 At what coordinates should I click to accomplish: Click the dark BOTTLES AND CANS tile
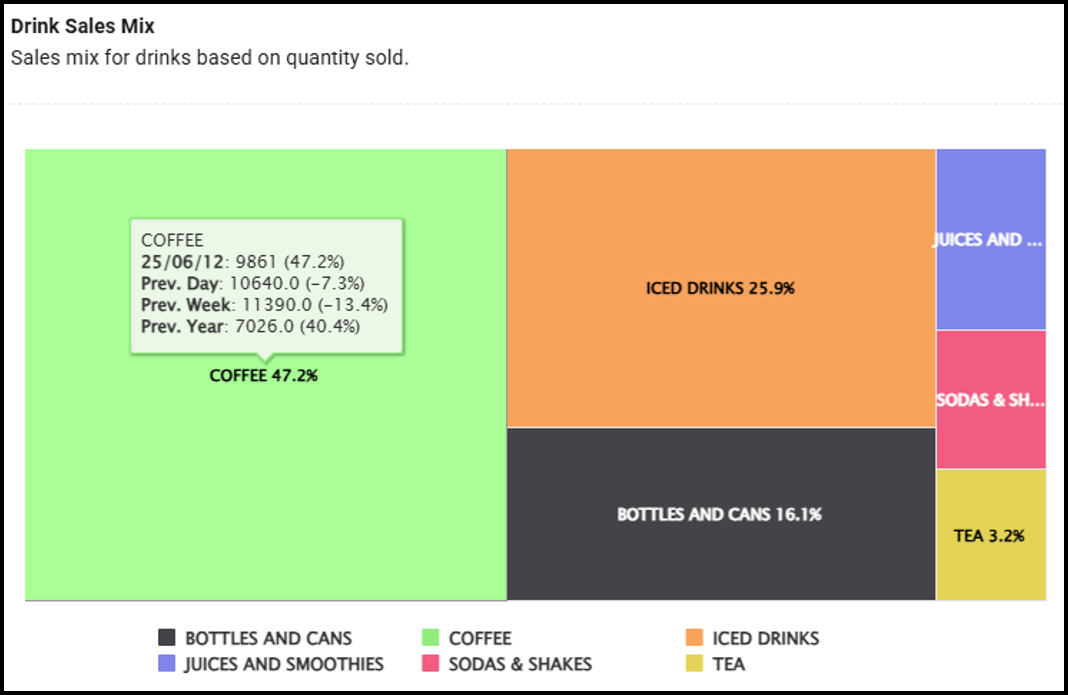click(x=721, y=514)
